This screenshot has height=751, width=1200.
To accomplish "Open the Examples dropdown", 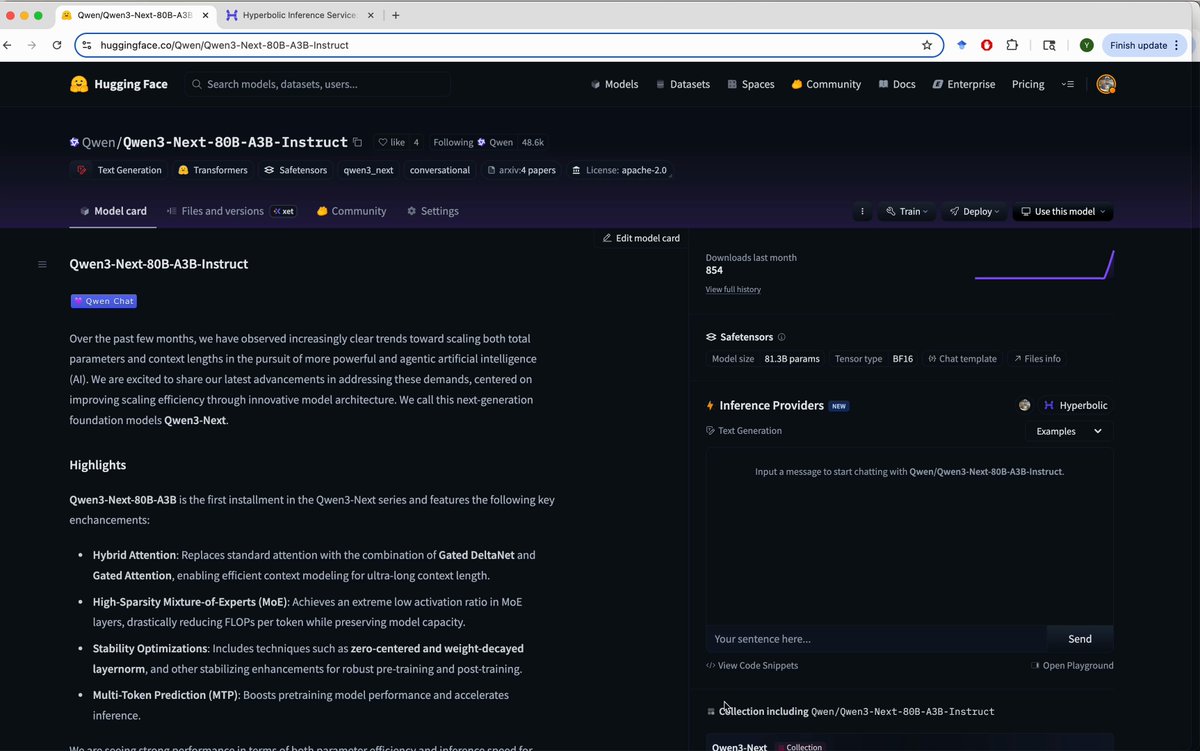I will (x=1069, y=431).
